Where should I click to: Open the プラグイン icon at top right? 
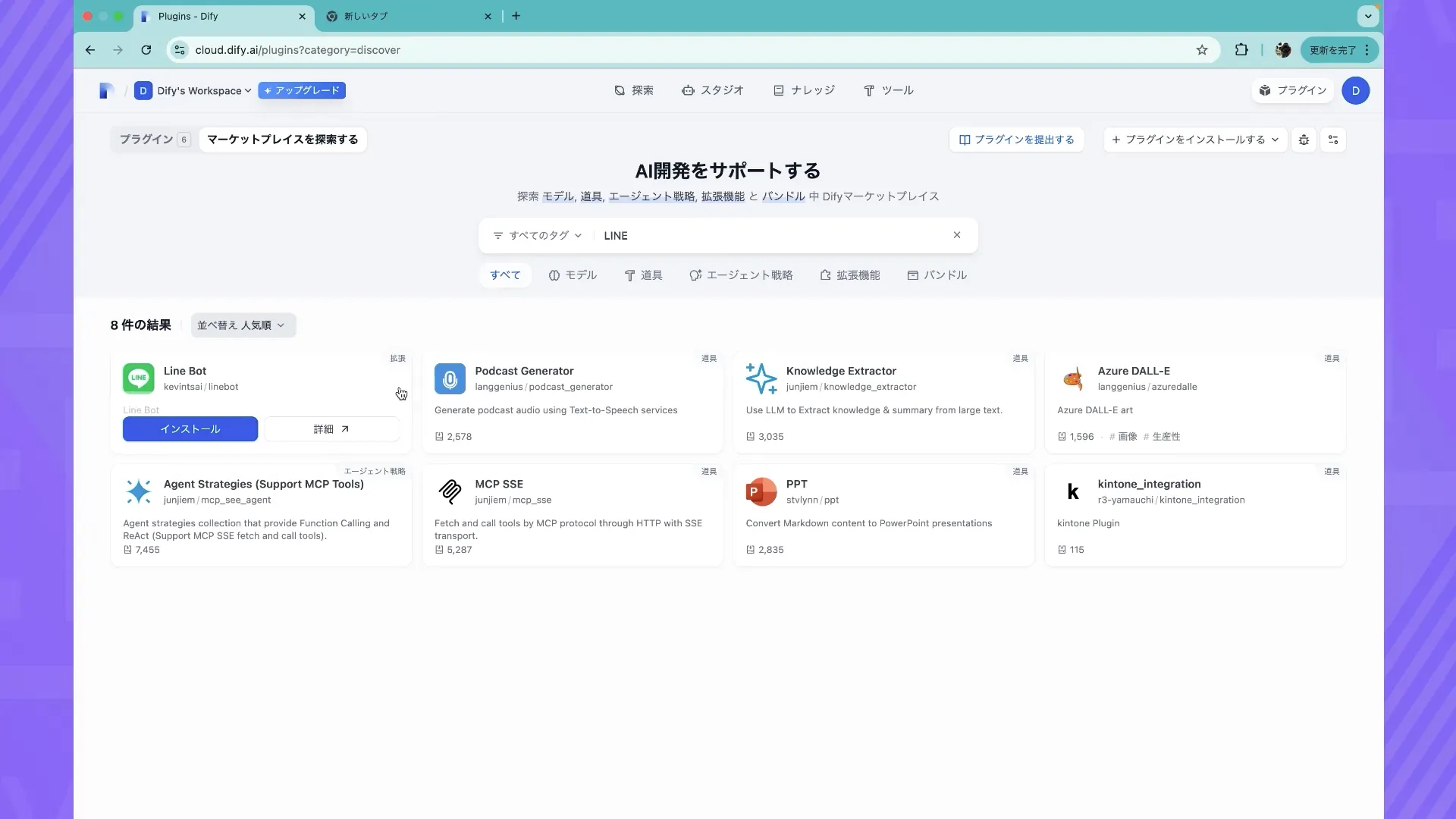1265,90
